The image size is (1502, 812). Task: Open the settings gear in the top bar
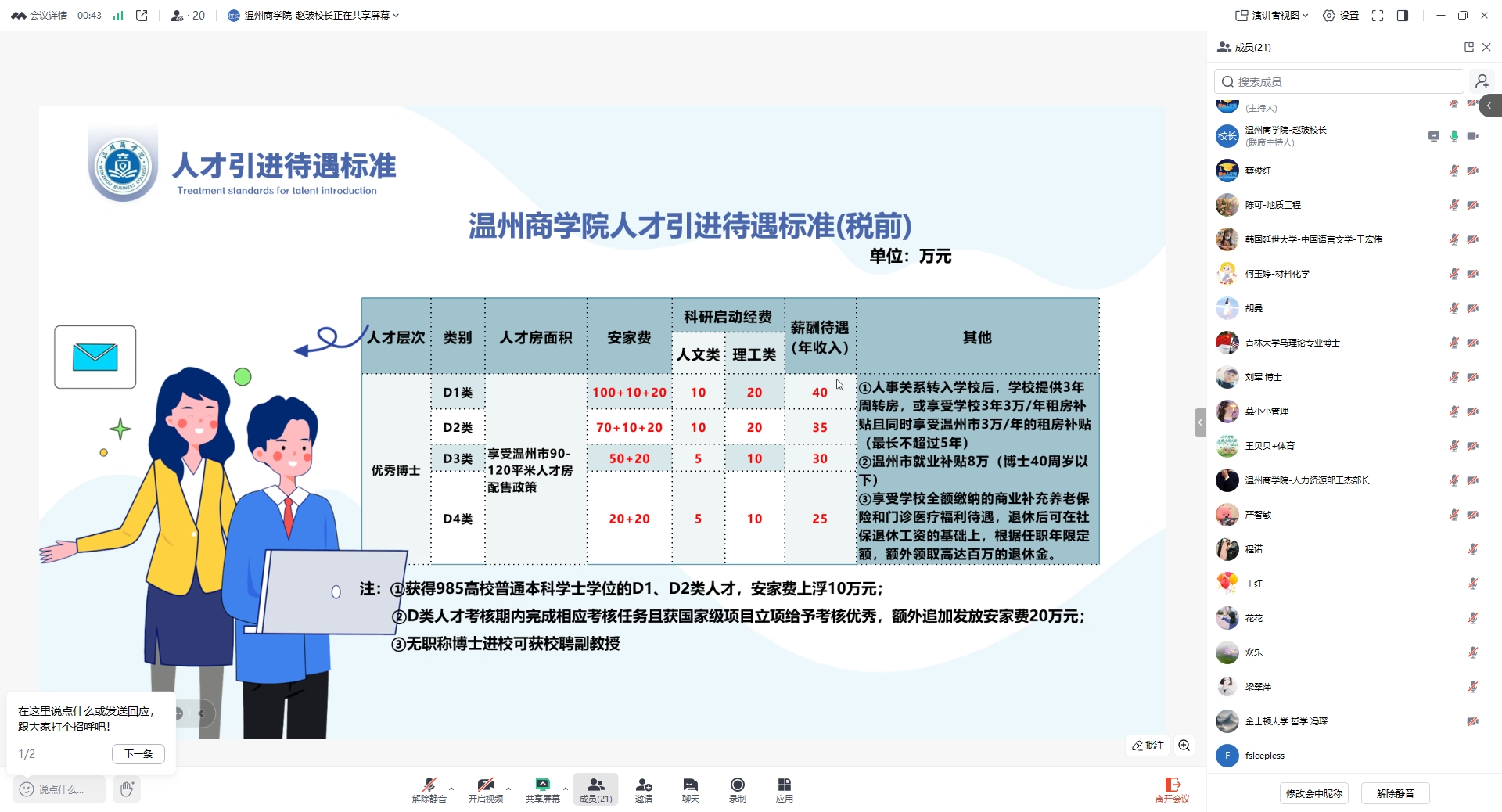(x=1340, y=15)
